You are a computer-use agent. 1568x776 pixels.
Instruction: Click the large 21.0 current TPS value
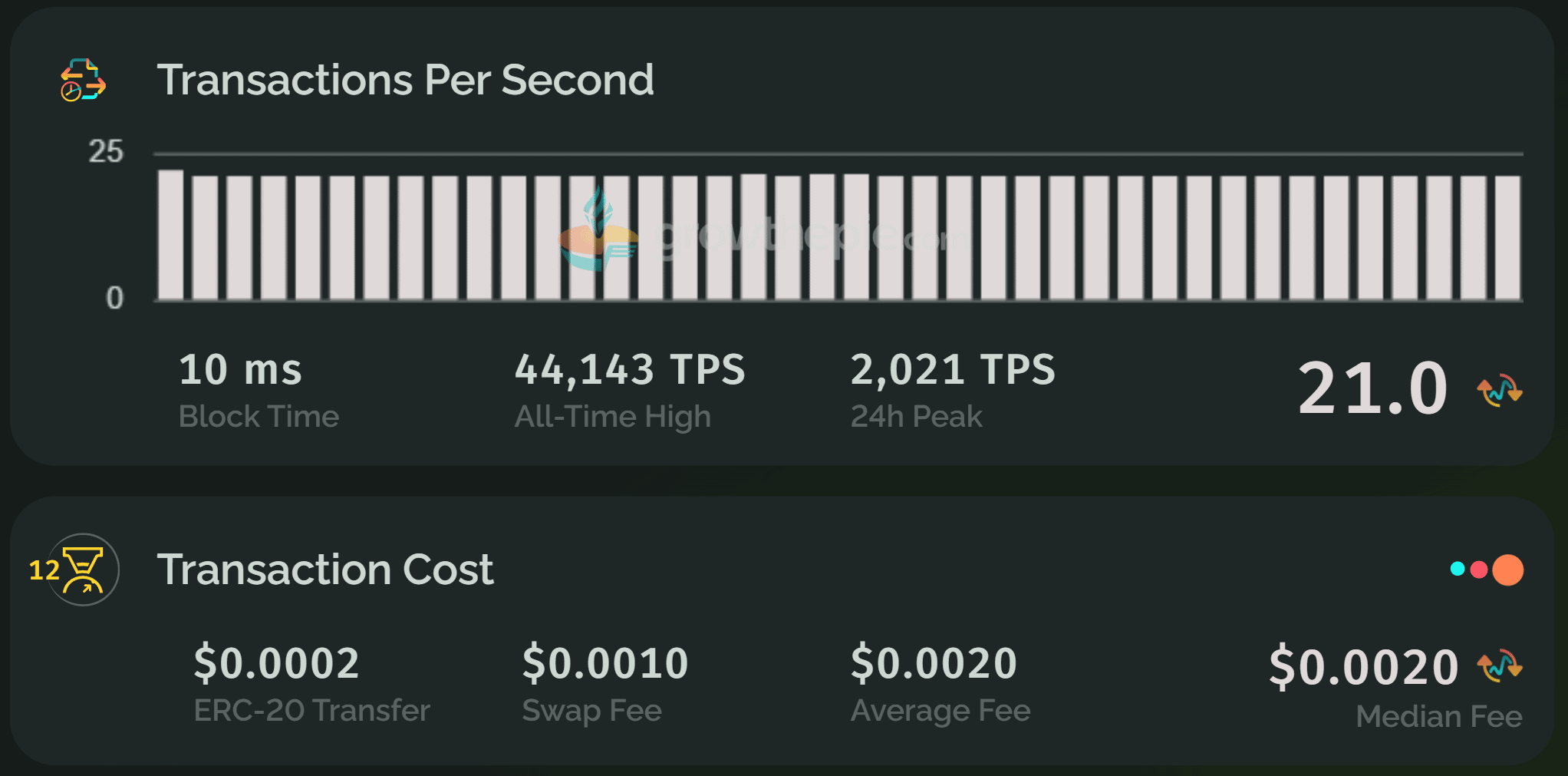pyautogui.click(x=1372, y=388)
